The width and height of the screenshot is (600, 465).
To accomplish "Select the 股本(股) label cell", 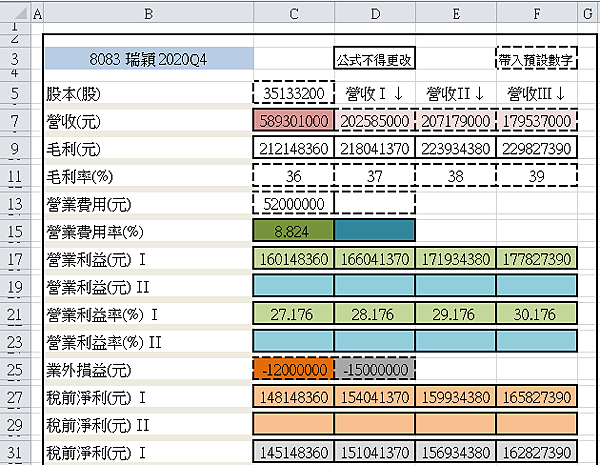I will point(149,93).
